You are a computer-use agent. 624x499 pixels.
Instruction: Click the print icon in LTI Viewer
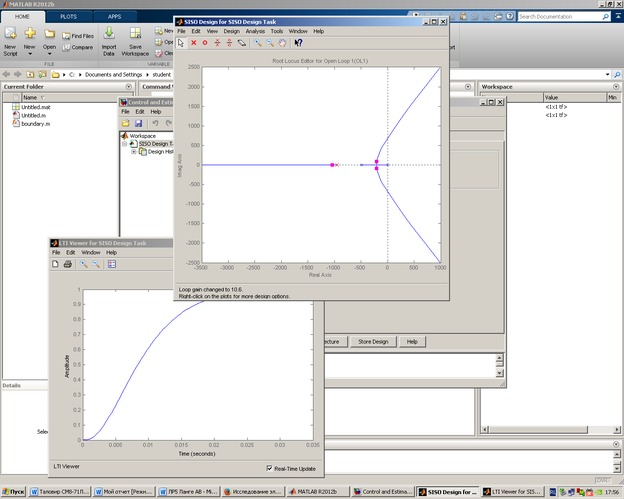point(68,264)
